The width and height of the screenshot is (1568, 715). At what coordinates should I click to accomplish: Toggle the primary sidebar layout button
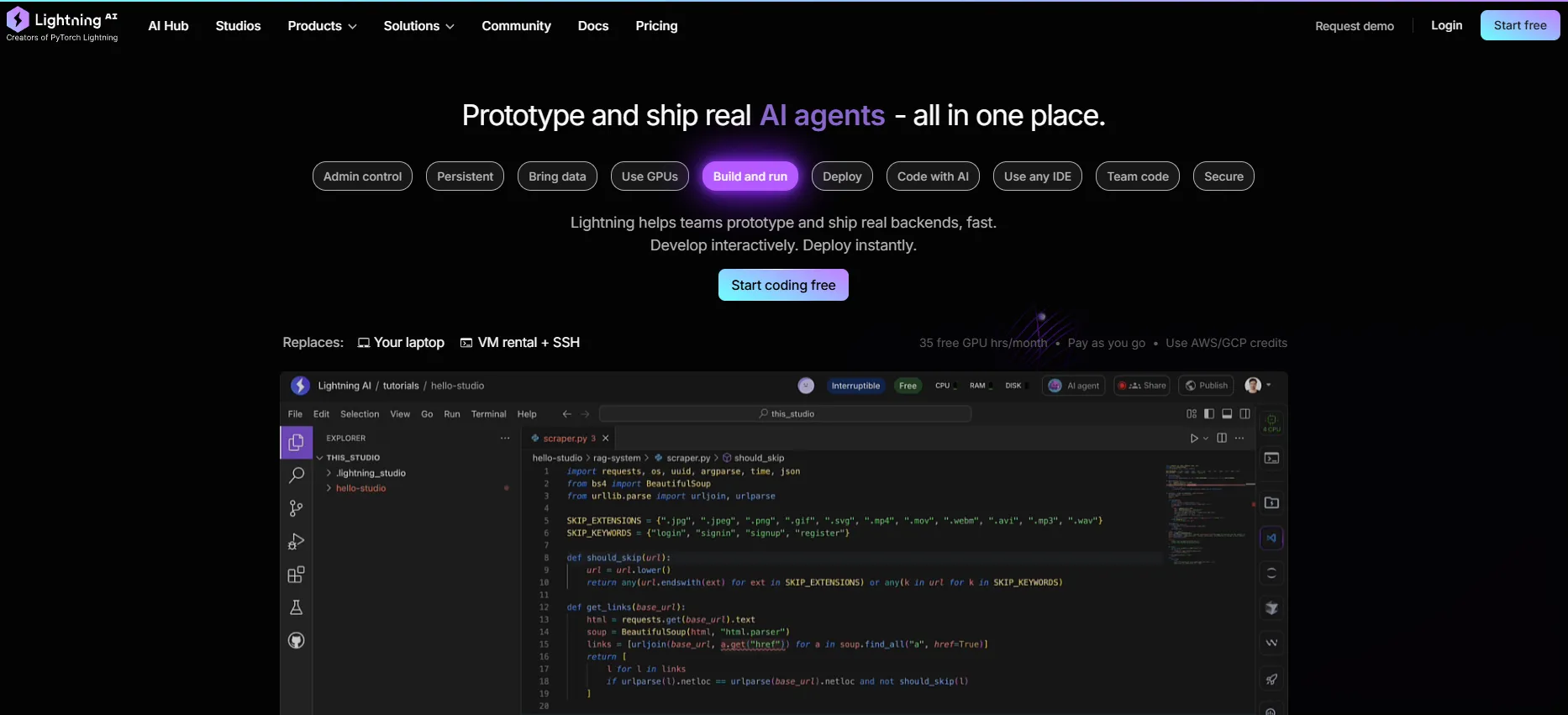[x=1209, y=413]
